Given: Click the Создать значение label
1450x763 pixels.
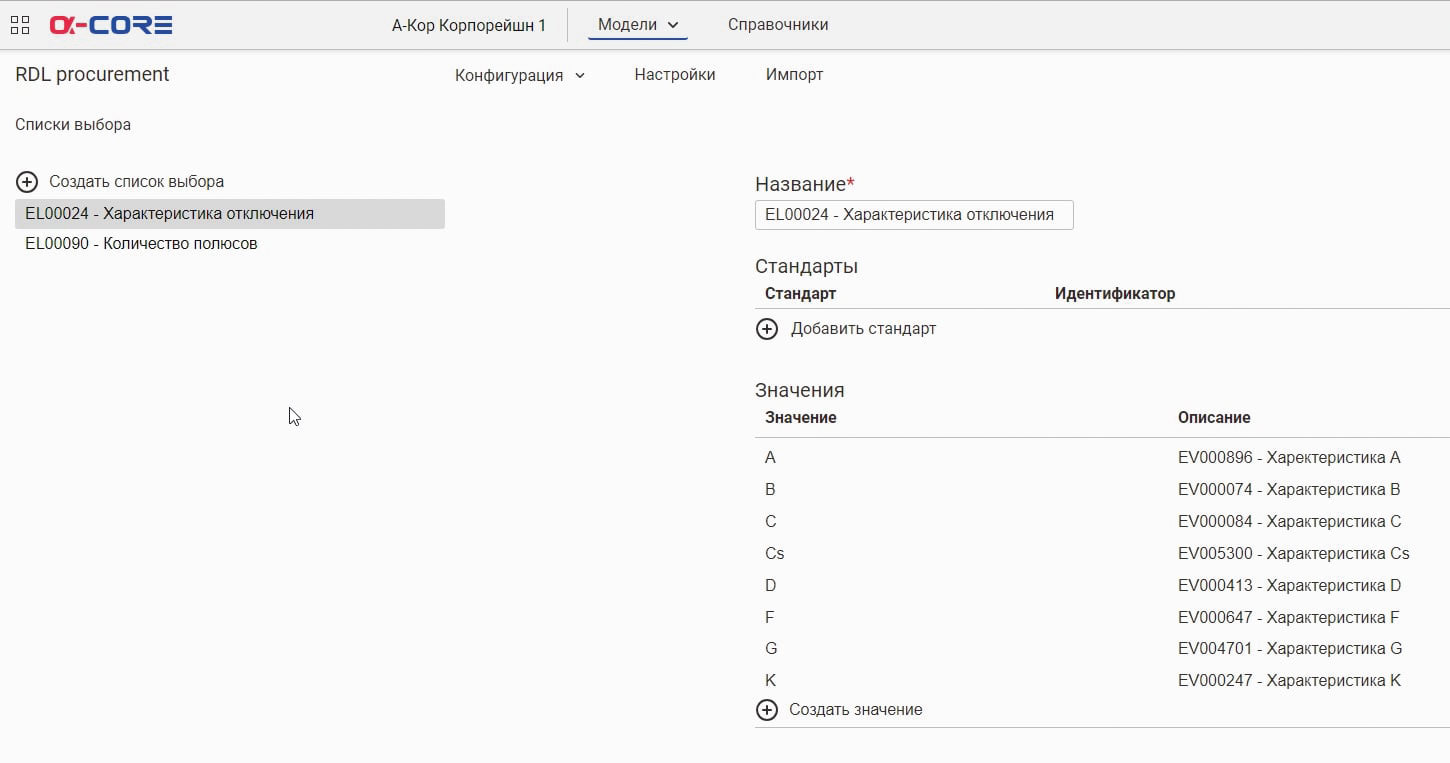Looking at the screenshot, I should click(856, 710).
